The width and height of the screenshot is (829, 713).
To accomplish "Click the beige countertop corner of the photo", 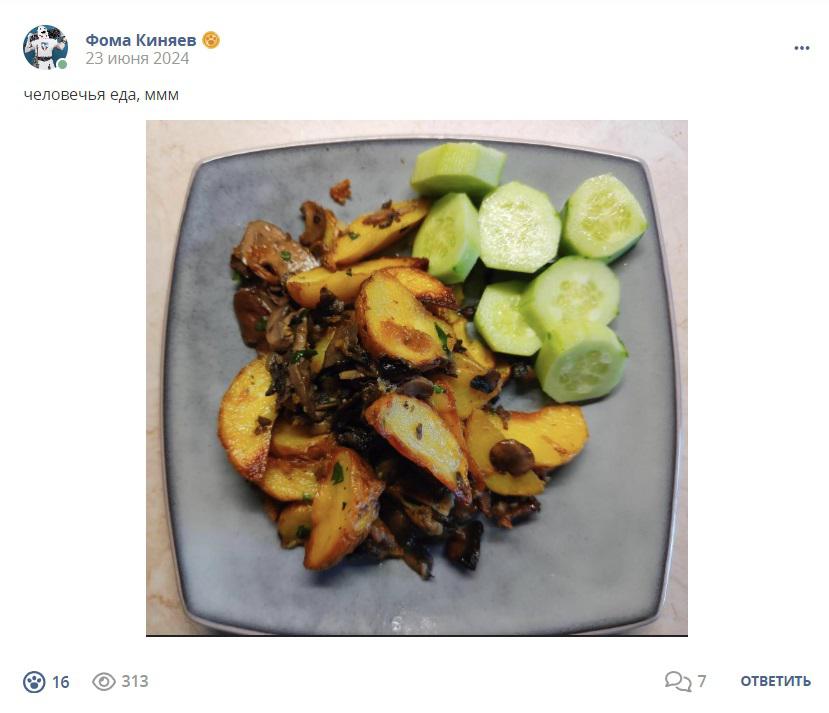I will pyautogui.click(x=161, y=137).
